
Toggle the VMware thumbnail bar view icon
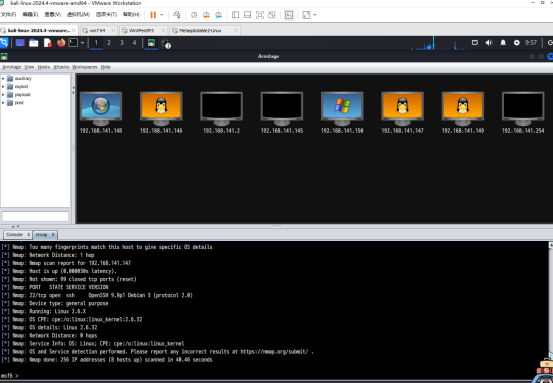click(x=248, y=15)
